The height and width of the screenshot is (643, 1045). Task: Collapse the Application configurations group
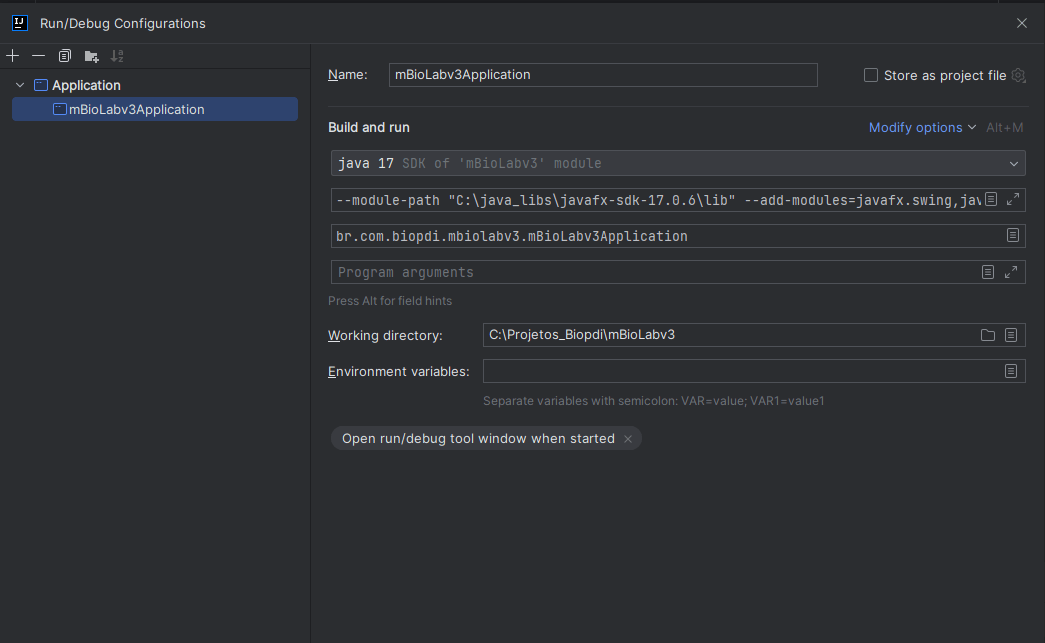(x=20, y=85)
